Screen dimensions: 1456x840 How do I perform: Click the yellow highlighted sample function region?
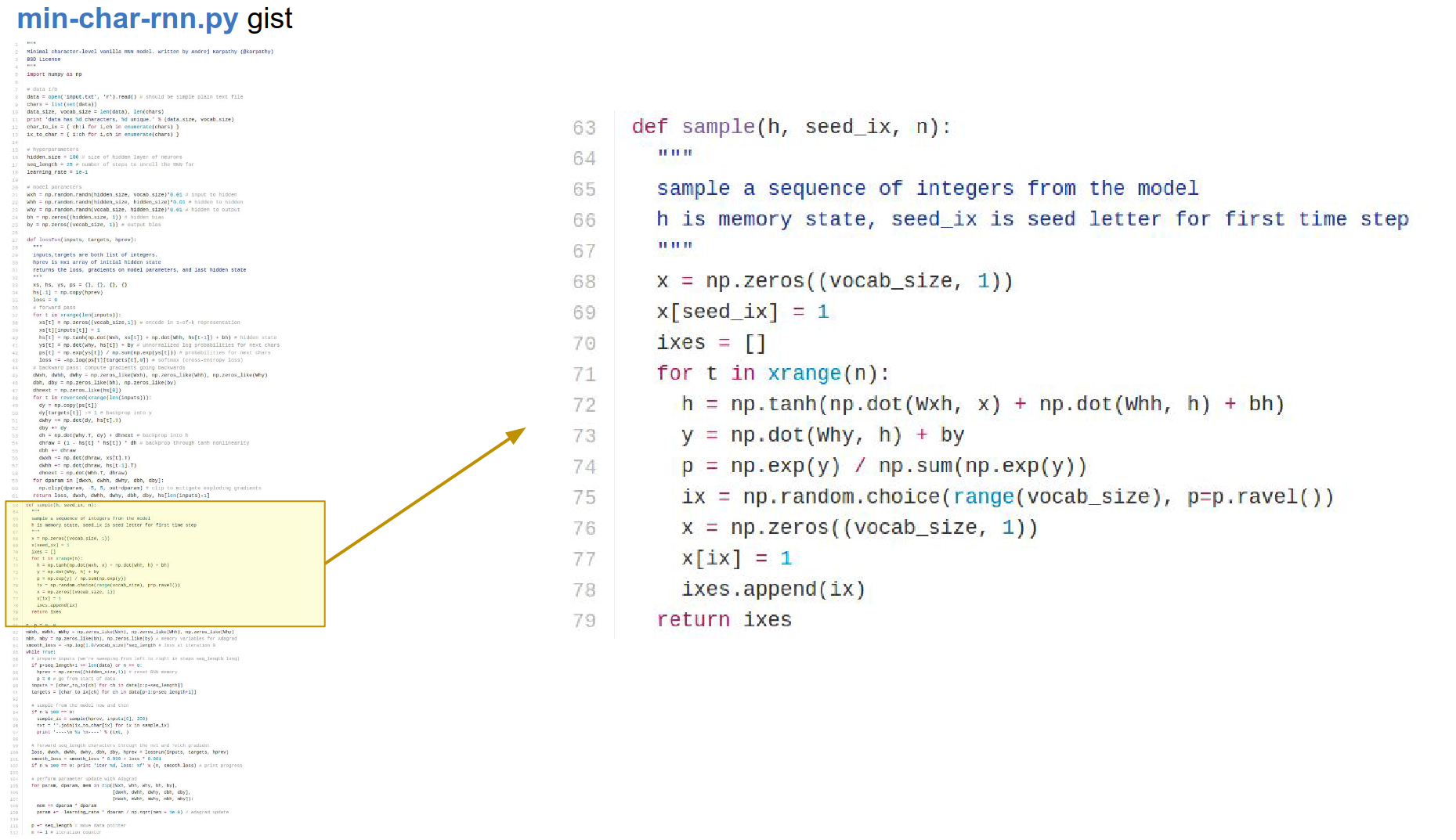(165, 564)
